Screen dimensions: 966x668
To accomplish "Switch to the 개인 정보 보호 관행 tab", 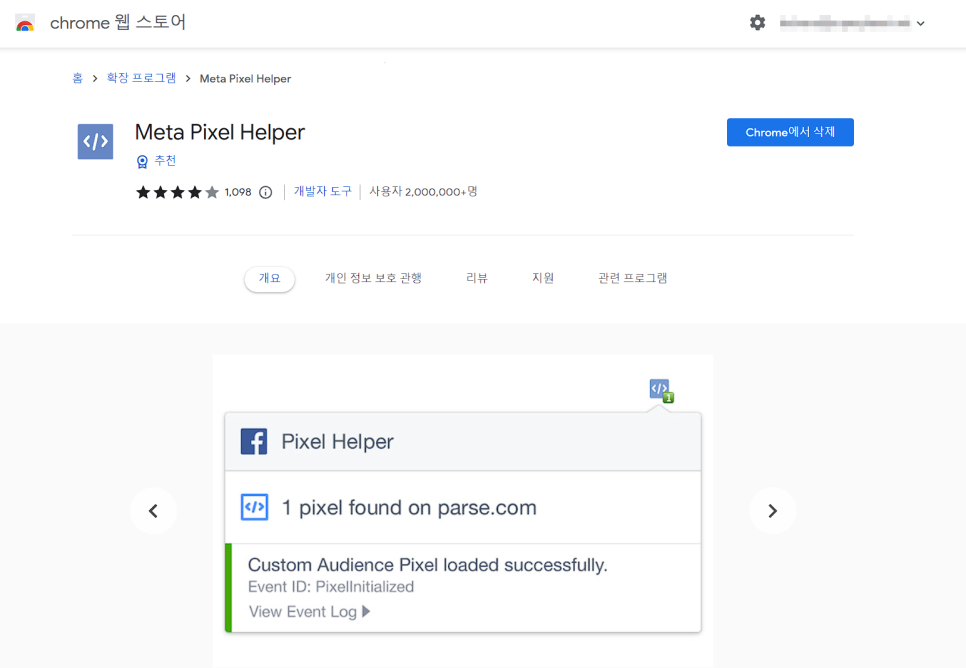I will click(373, 279).
